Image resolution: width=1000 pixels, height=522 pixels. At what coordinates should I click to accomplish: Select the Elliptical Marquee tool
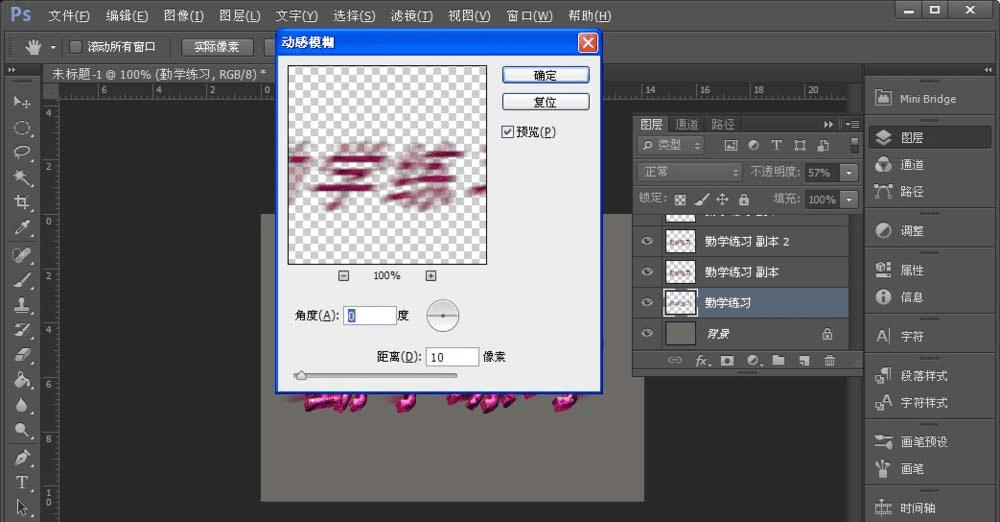[x=22, y=128]
